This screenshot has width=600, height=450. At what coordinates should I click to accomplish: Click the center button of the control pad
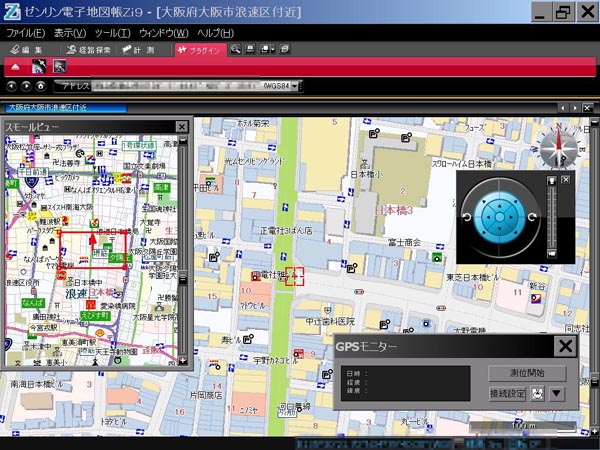point(499,217)
